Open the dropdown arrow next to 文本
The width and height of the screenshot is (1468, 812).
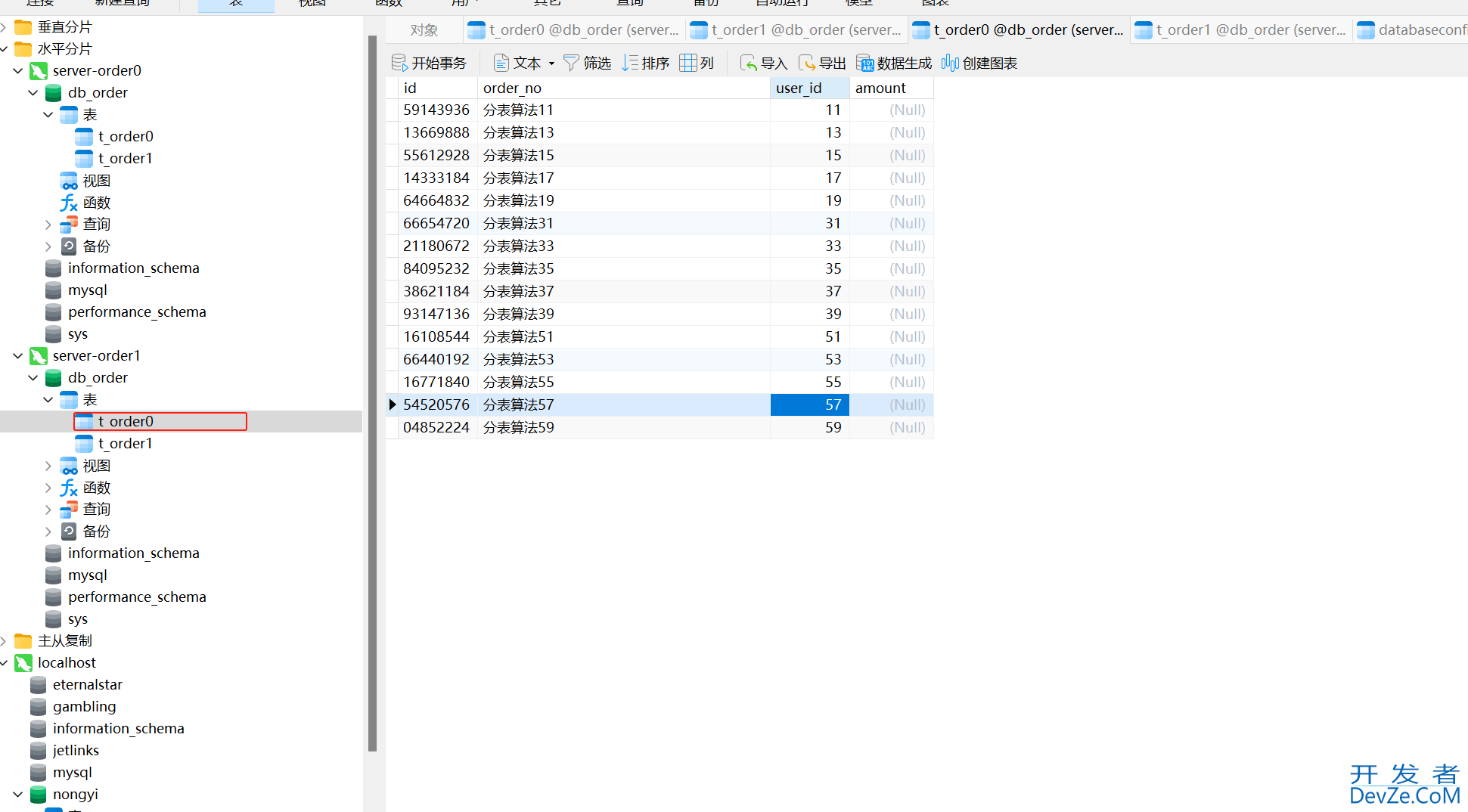coord(551,64)
